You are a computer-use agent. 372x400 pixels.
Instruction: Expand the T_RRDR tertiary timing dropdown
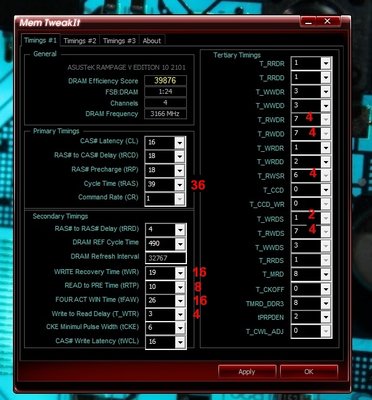(x=326, y=63)
